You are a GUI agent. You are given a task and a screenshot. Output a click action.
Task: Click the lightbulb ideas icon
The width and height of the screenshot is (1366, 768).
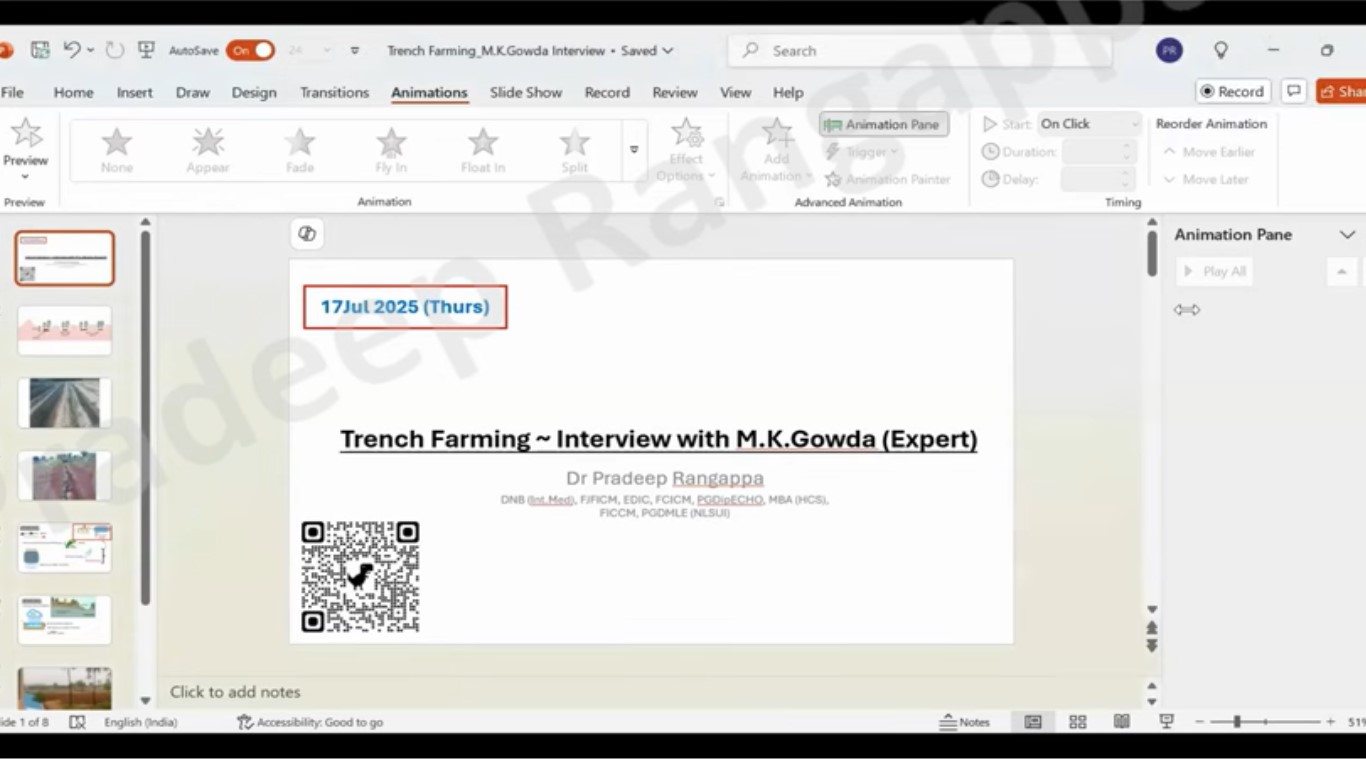pyautogui.click(x=1220, y=50)
